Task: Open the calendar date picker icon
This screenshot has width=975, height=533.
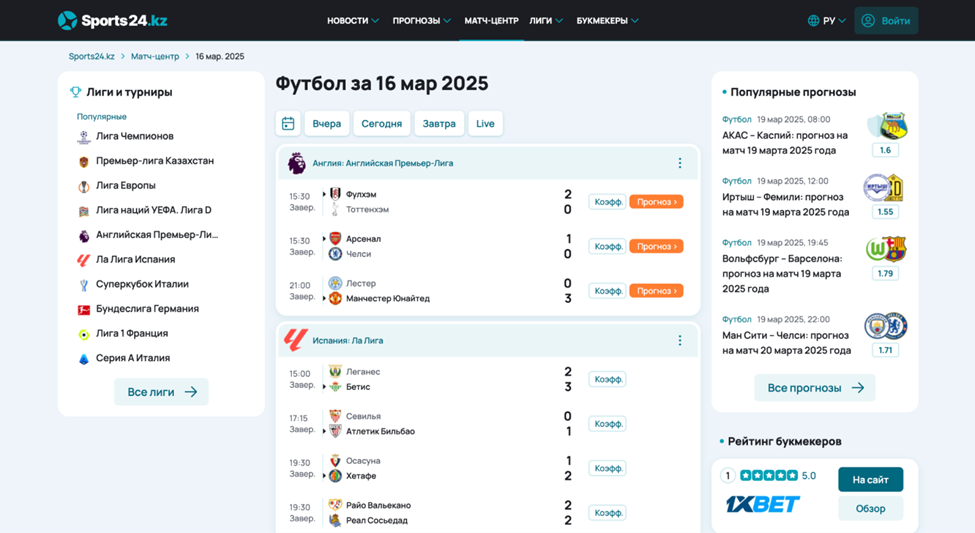Action: click(288, 123)
